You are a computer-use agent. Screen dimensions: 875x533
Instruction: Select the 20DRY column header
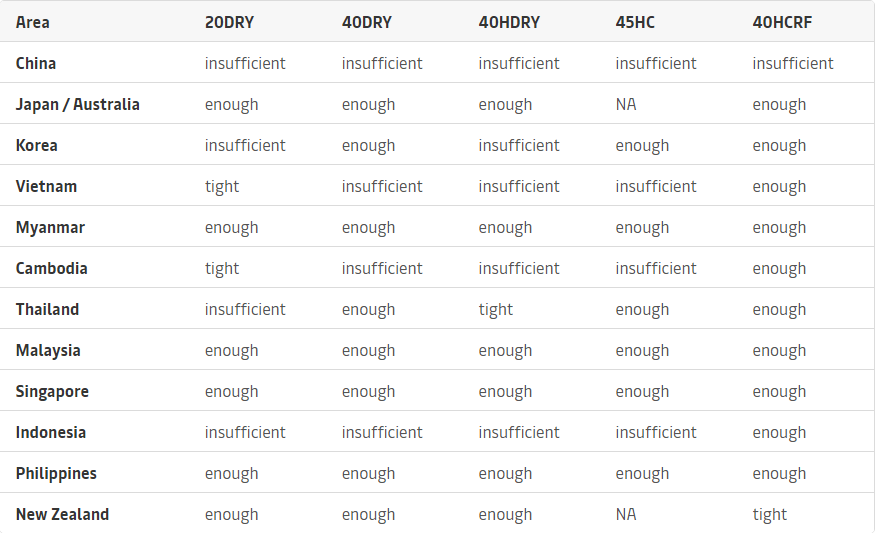(x=230, y=22)
